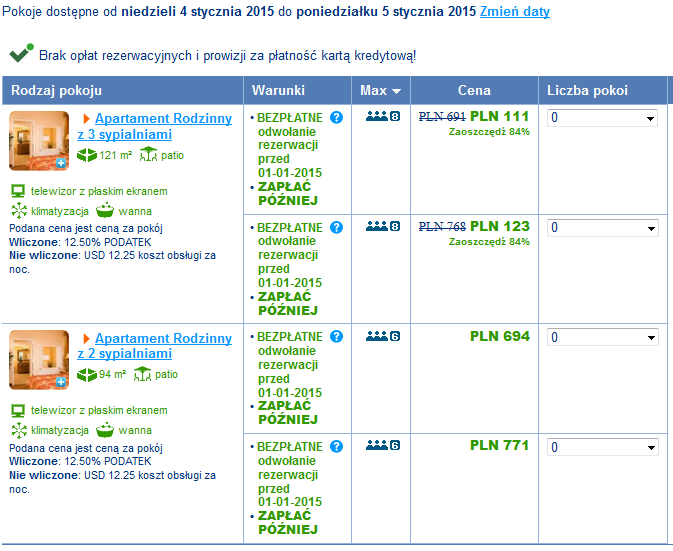673x551 pixels.
Task: Open room count dropdown for PLN 771
Action: tap(602, 447)
